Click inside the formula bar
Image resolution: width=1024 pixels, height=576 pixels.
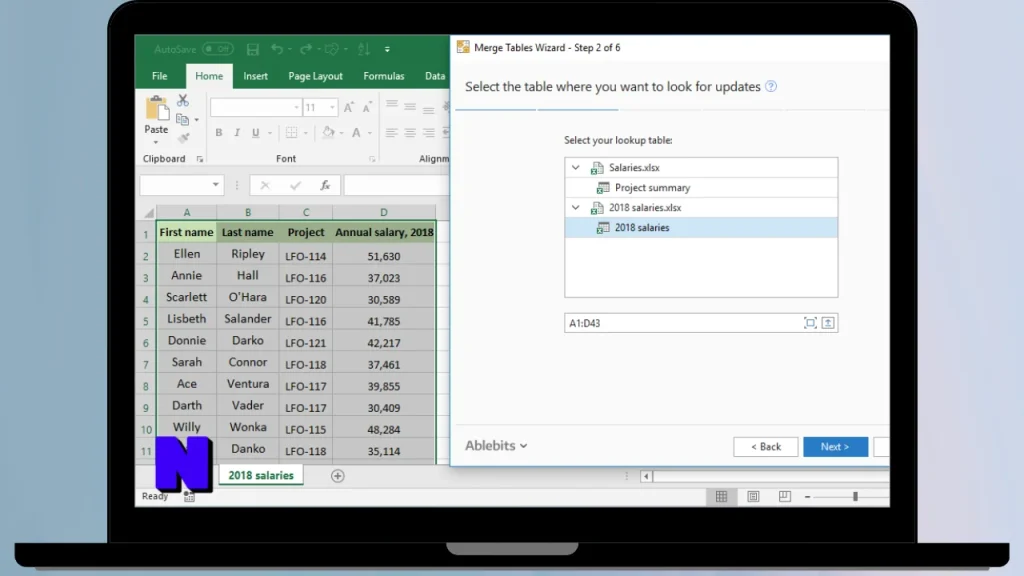click(396, 185)
